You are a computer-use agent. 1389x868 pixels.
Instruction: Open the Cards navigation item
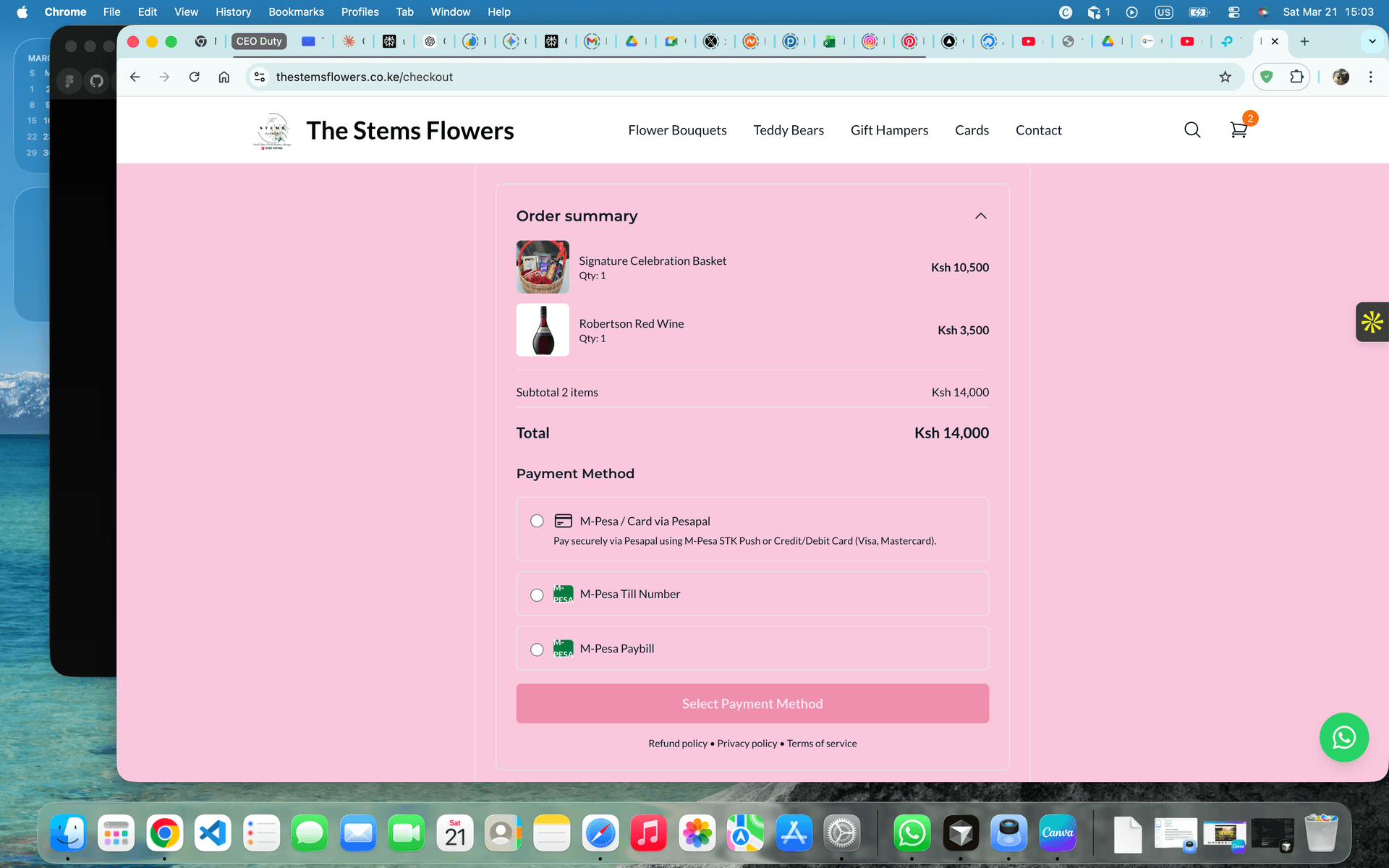coord(972,130)
